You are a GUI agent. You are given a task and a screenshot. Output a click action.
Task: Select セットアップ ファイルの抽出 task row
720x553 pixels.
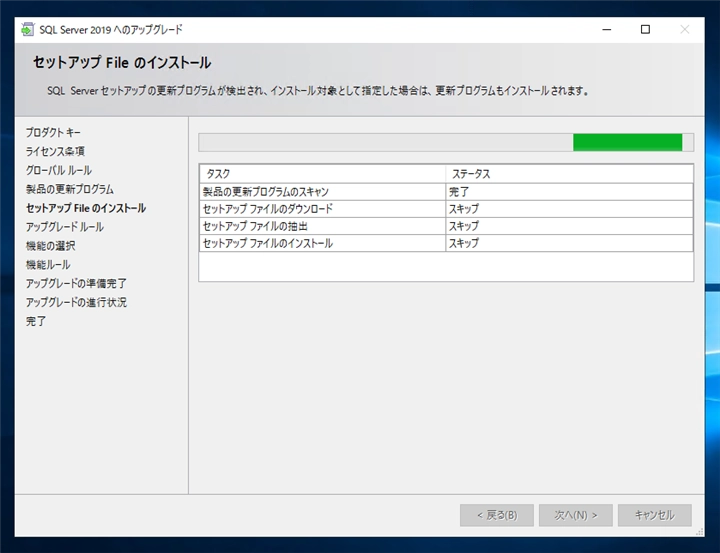tap(446, 226)
